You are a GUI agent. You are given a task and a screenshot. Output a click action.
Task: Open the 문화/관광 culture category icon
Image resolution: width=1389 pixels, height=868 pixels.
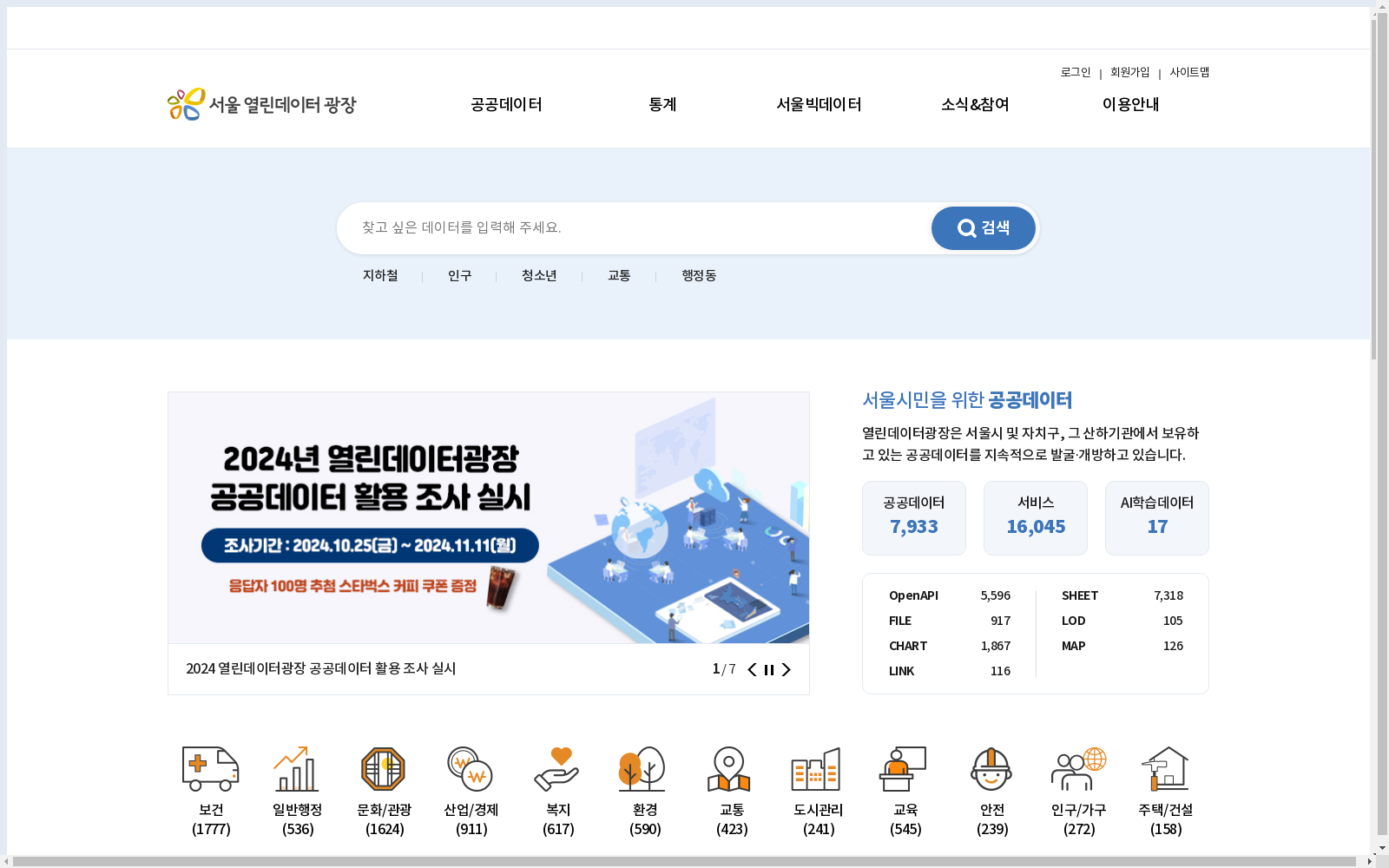(385, 769)
